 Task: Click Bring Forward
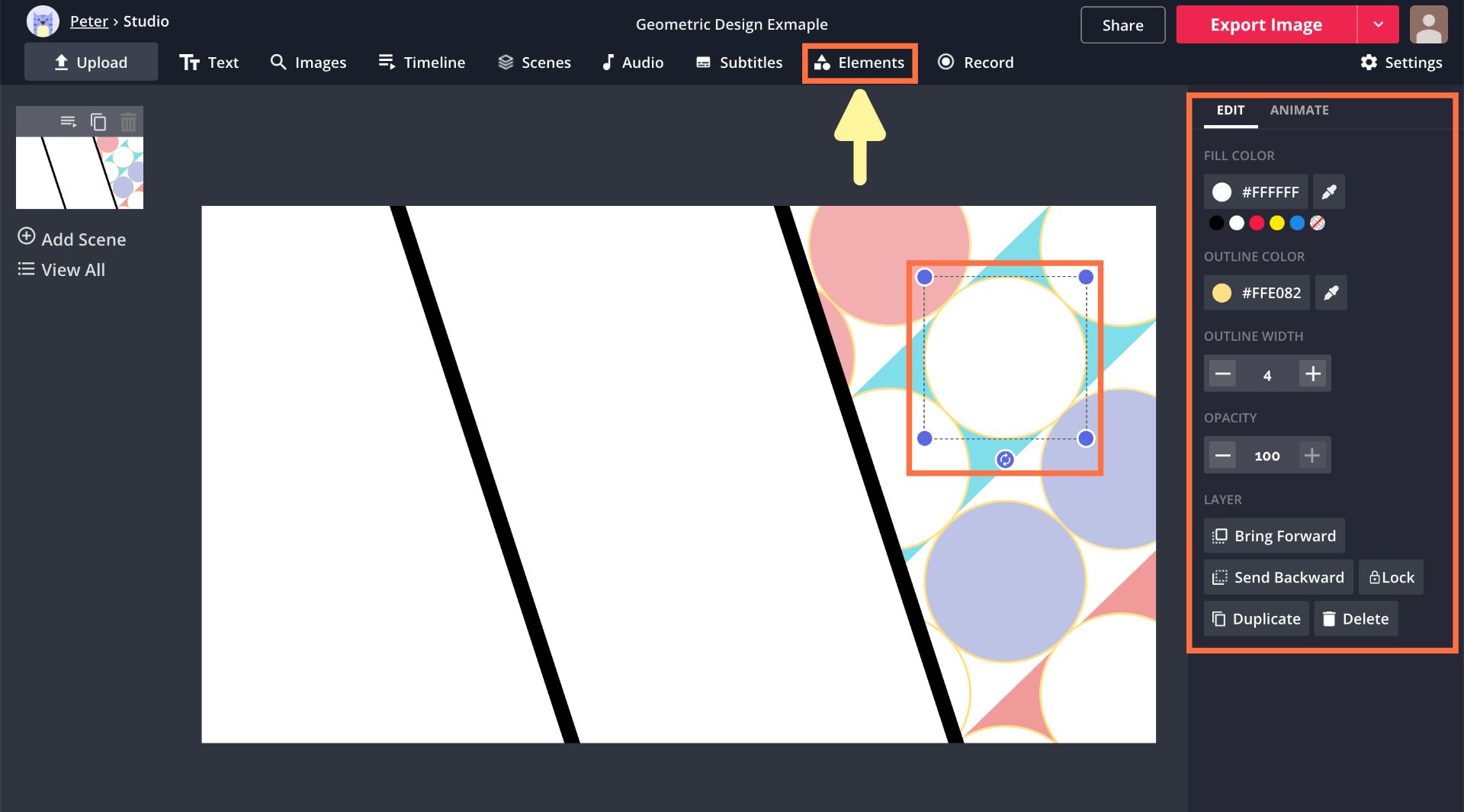(1274, 536)
